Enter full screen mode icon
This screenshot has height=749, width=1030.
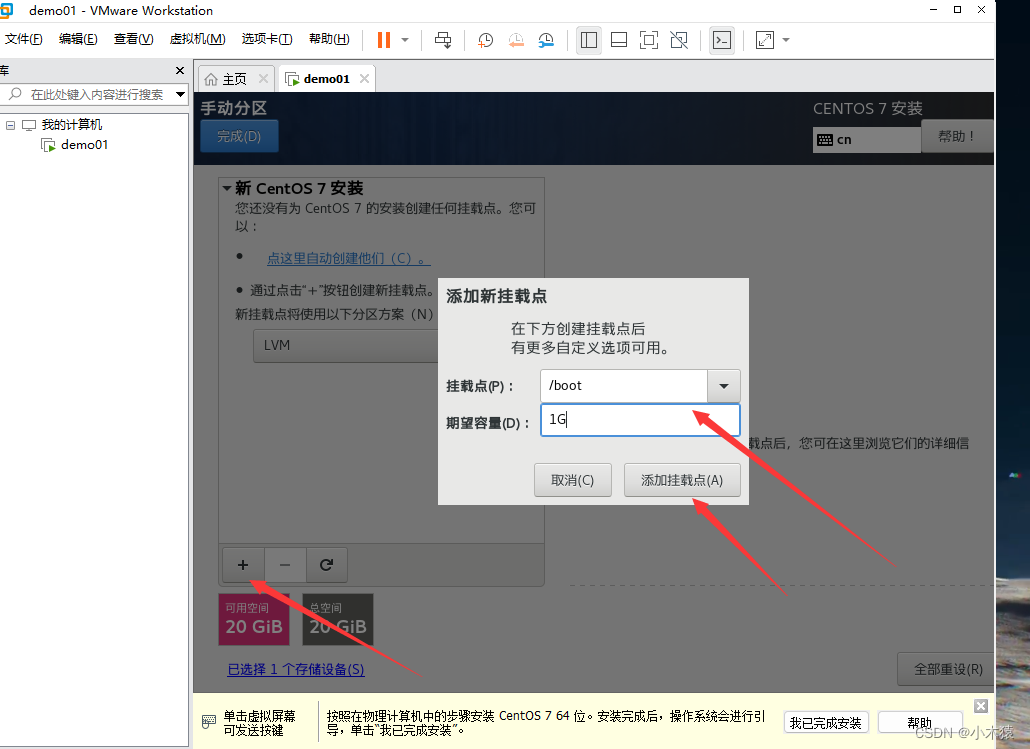tap(649, 40)
